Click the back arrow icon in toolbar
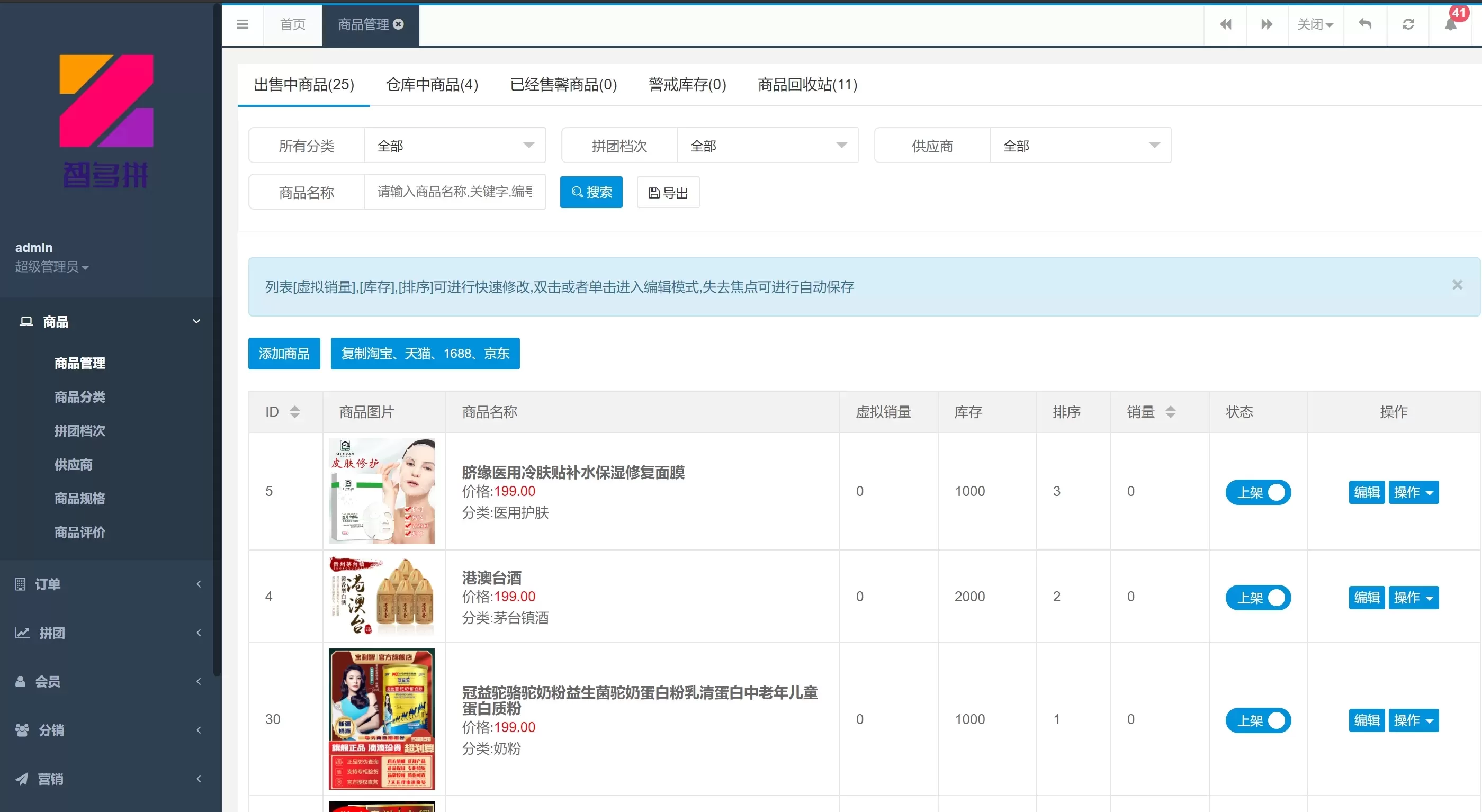Viewport: 1482px width, 812px height. [1364, 24]
